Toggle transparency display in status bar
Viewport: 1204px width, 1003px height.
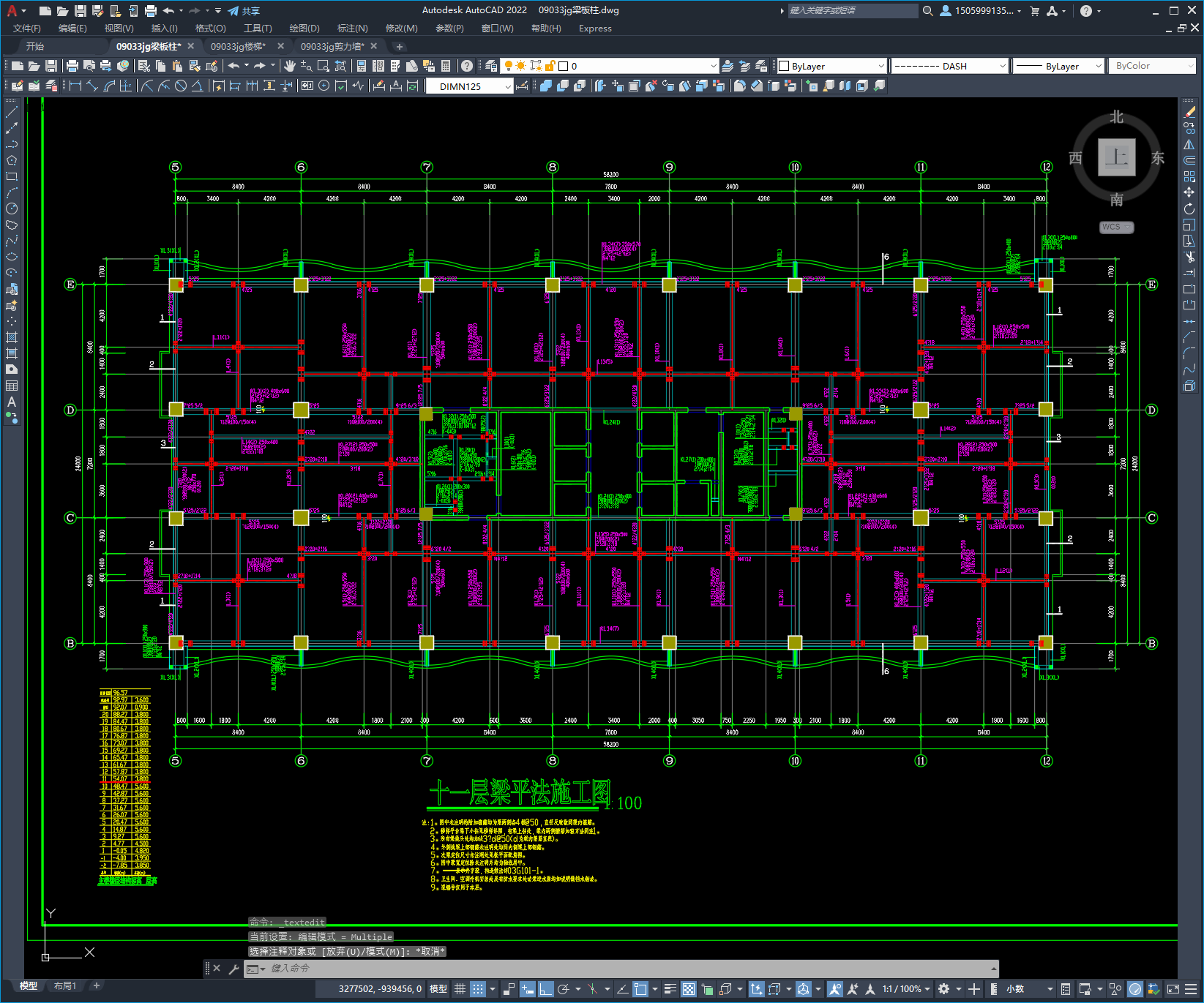689,989
